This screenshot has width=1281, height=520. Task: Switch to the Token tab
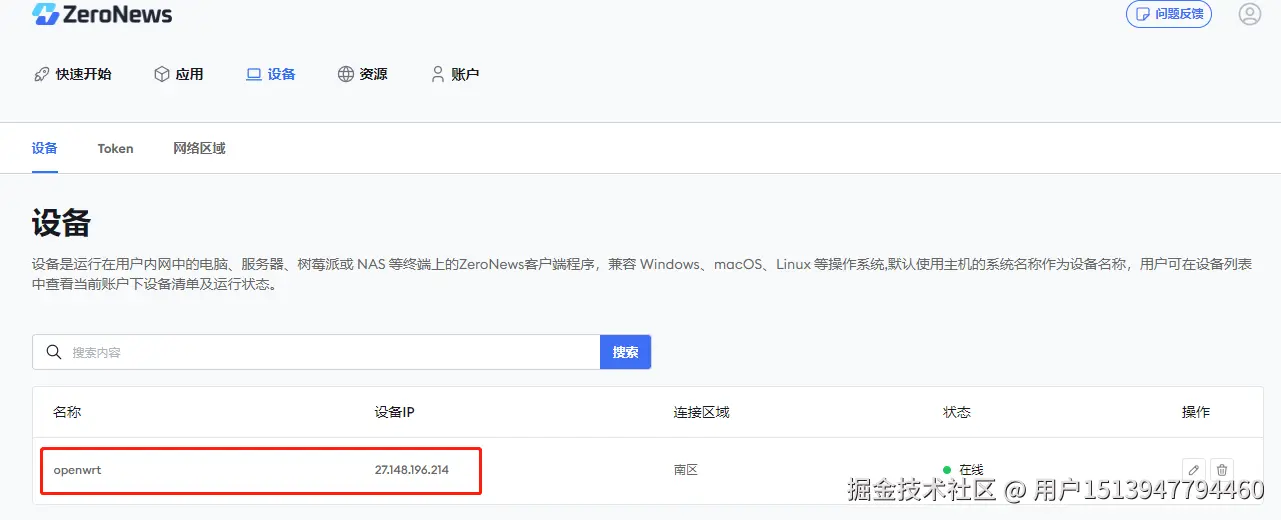[x=115, y=148]
